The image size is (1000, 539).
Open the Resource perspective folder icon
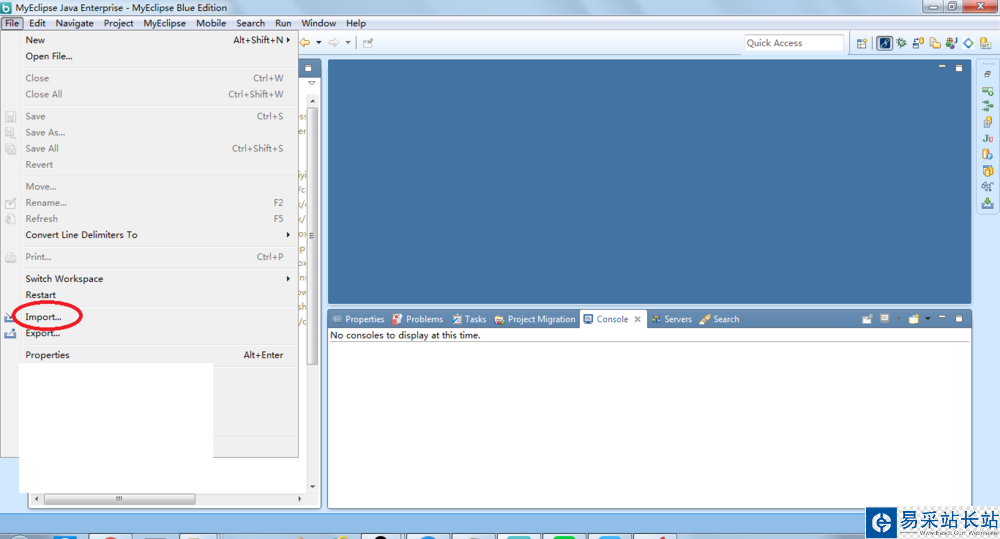[x=935, y=43]
